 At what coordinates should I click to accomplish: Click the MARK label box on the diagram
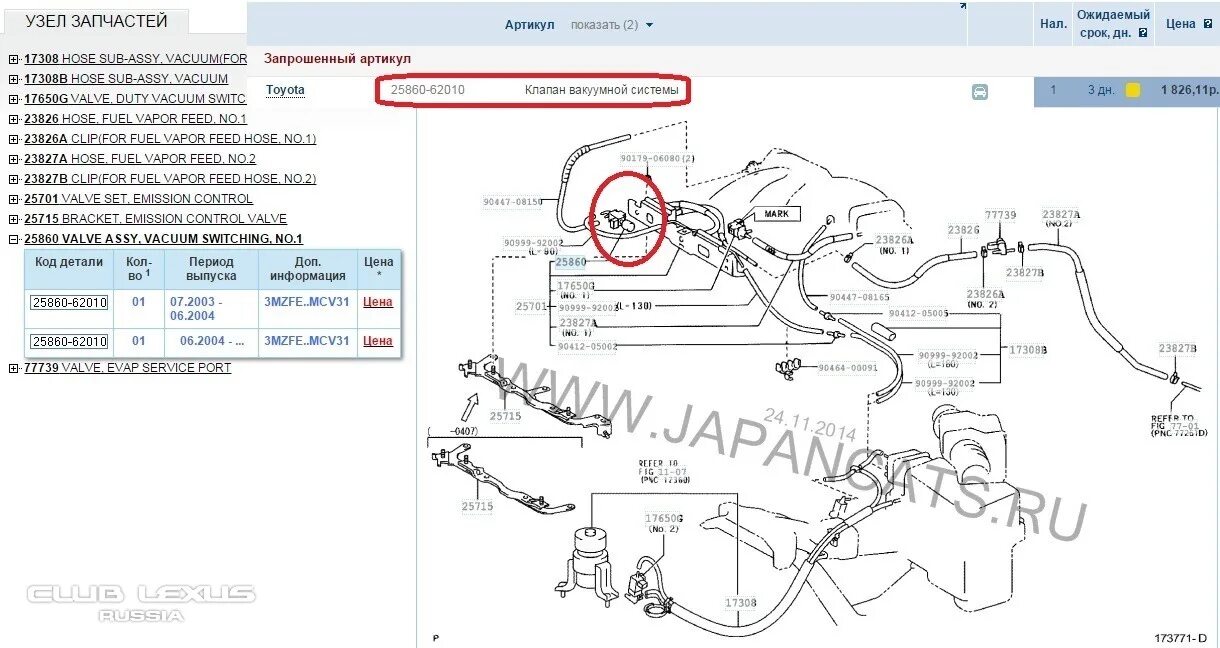pyautogui.click(x=776, y=214)
